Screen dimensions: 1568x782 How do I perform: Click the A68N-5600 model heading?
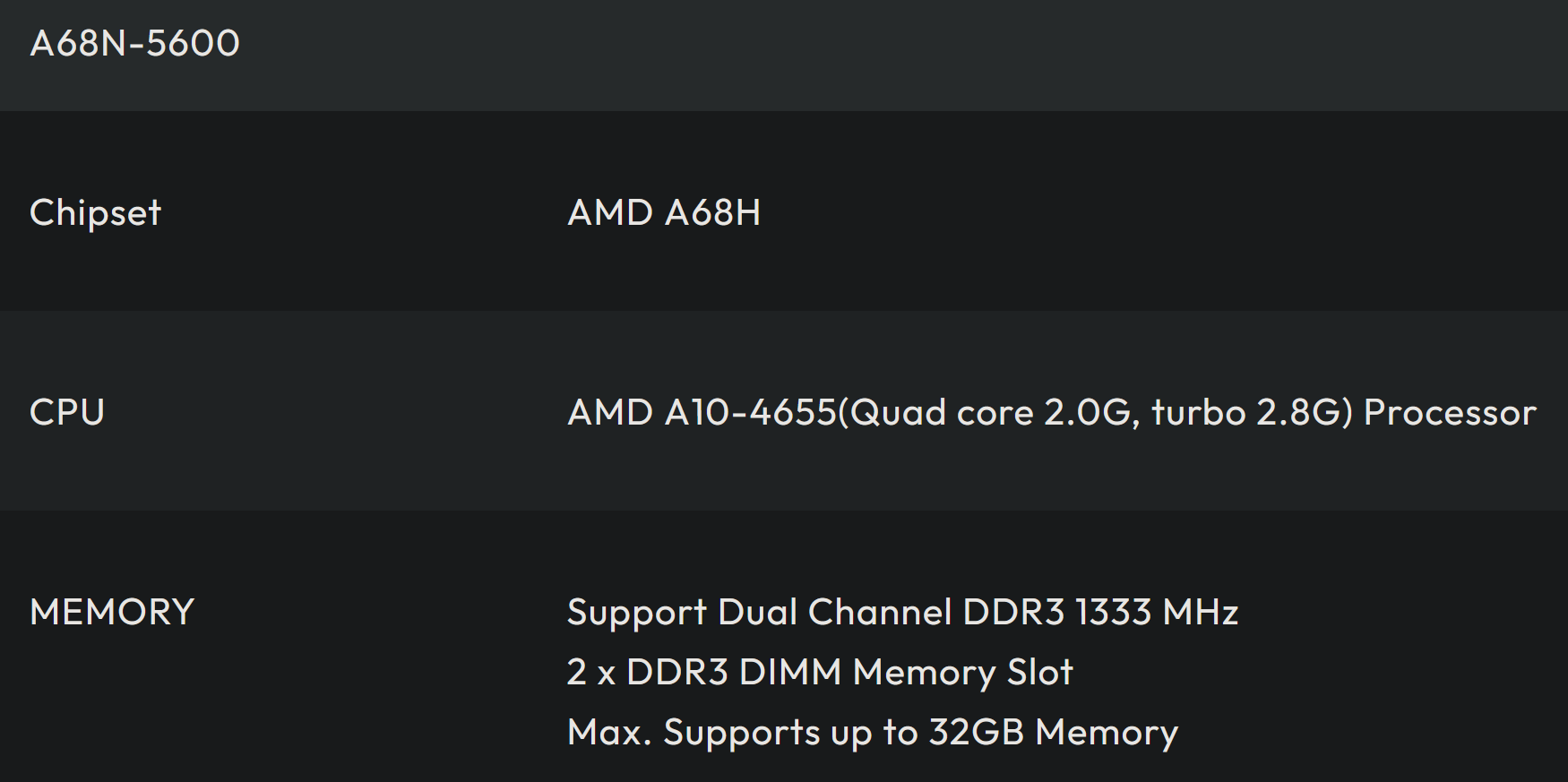pos(135,43)
